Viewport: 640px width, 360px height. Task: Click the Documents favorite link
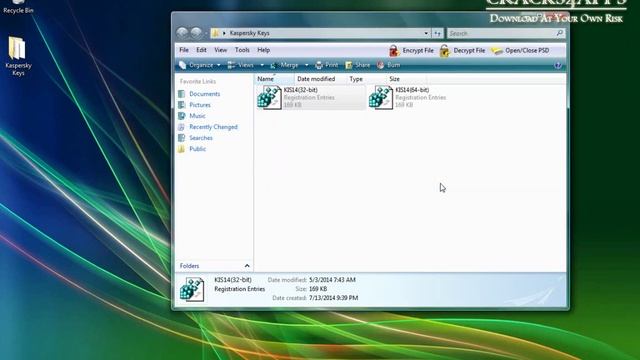[204, 94]
